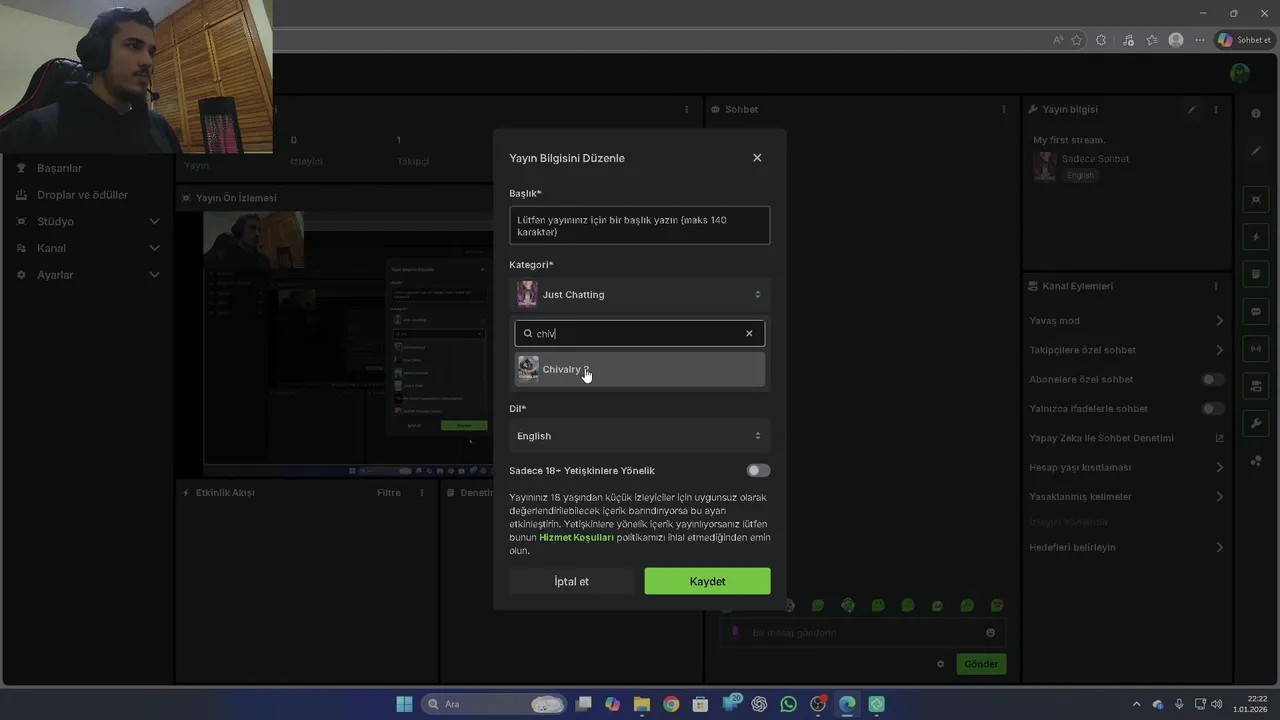The height and width of the screenshot is (720, 1280).
Task: Edit Yayın bilgisi with pencil icon
Action: tap(1192, 109)
